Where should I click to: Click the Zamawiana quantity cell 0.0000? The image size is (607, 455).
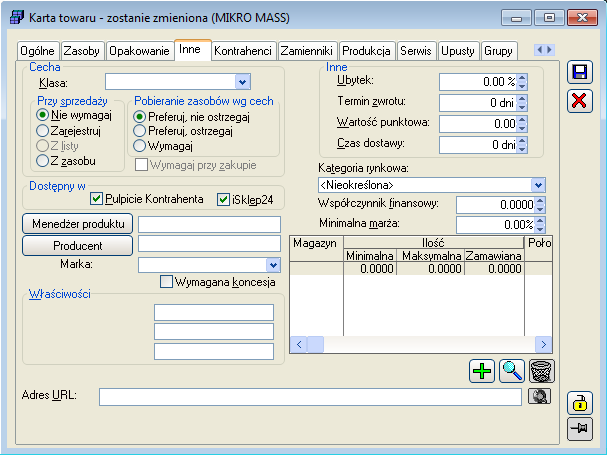pyautogui.click(x=494, y=269)
